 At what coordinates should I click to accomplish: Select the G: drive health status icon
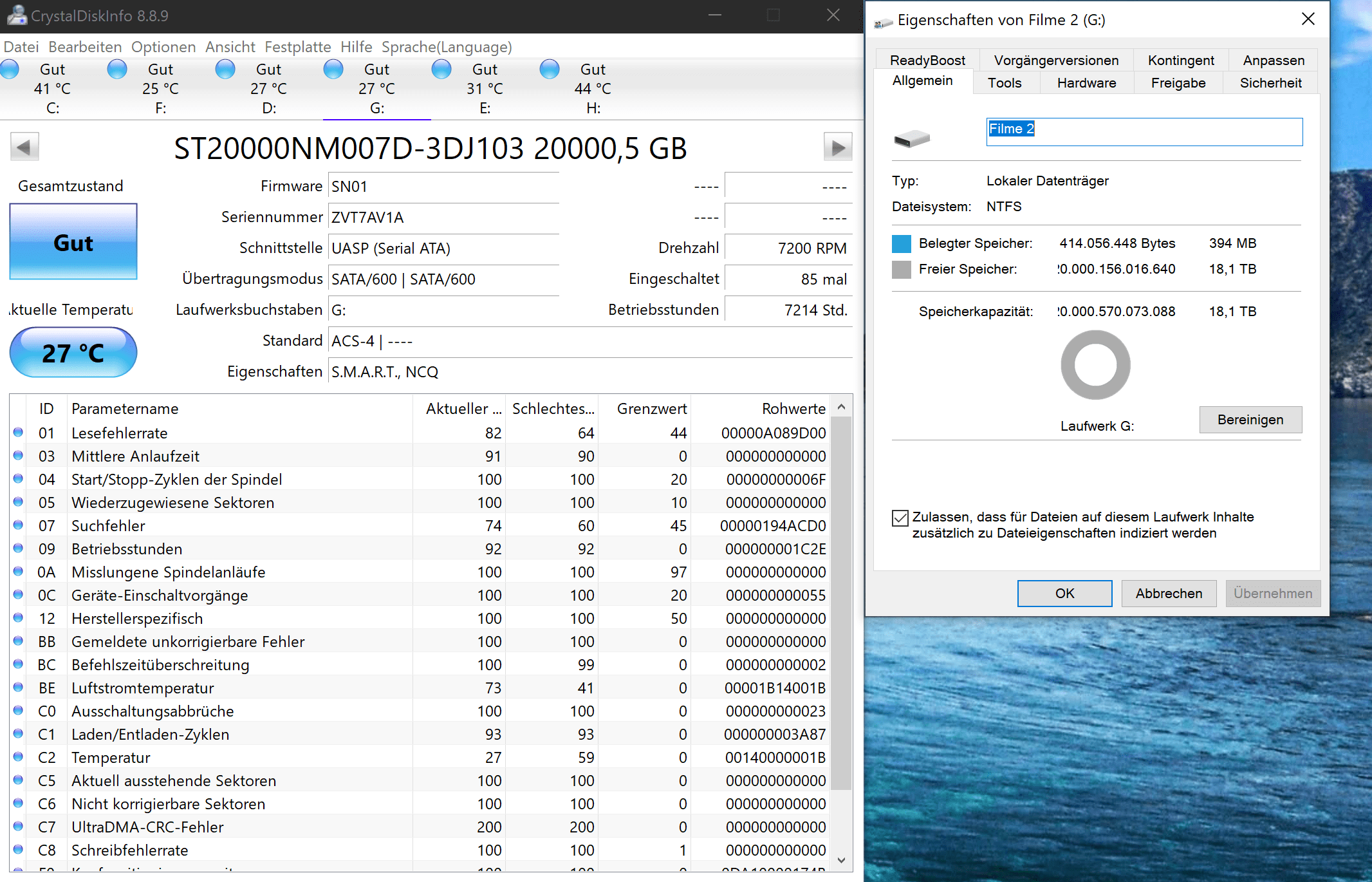click(333, 69)
